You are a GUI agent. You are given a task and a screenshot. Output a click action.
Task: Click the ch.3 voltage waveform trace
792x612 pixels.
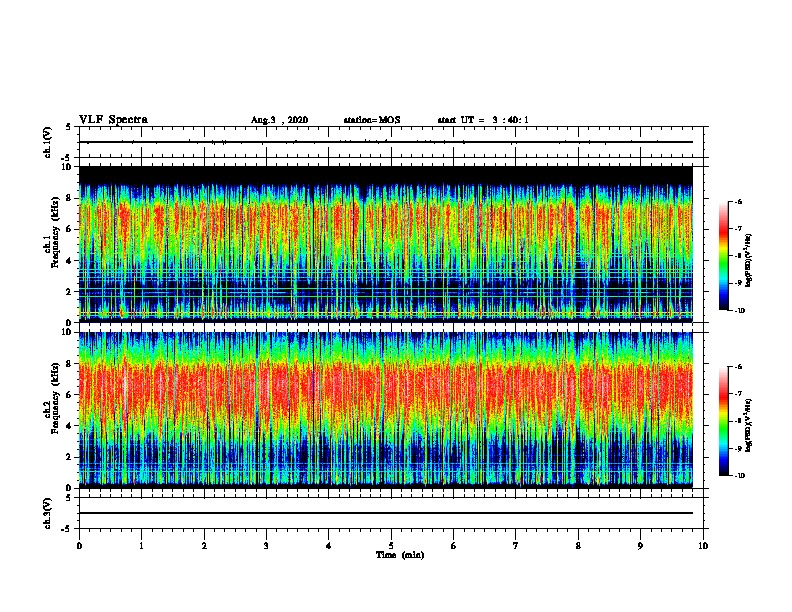click(x=386, y=513)
